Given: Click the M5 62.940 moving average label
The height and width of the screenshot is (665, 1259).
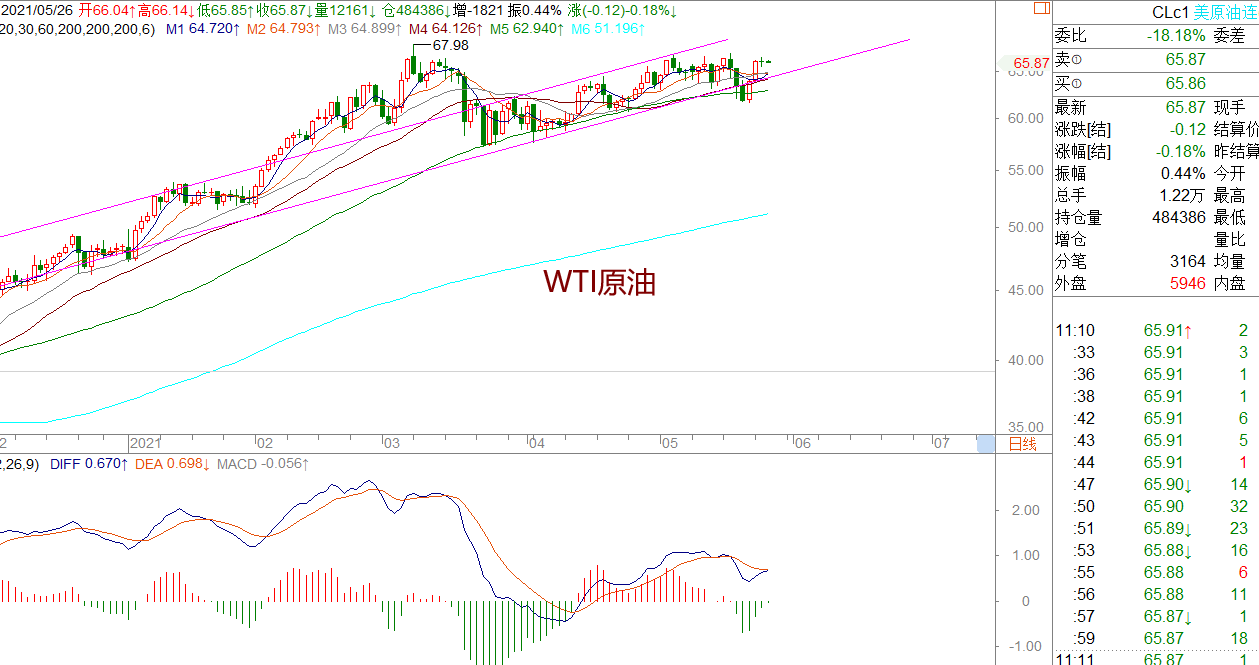Looking at the screenshot, I should (527, 29).
